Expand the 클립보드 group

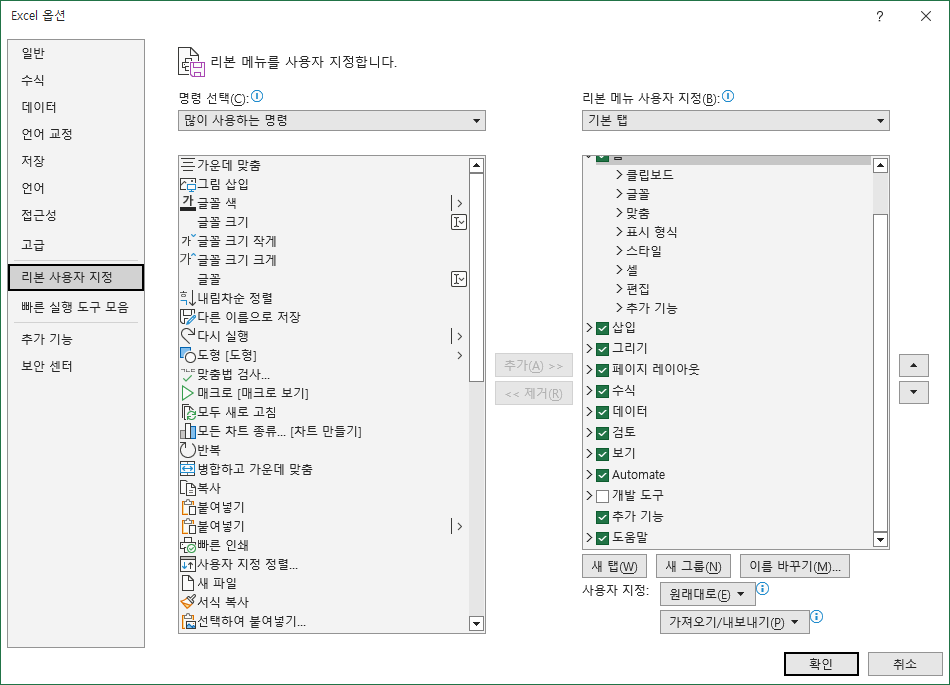coord(619,175)
